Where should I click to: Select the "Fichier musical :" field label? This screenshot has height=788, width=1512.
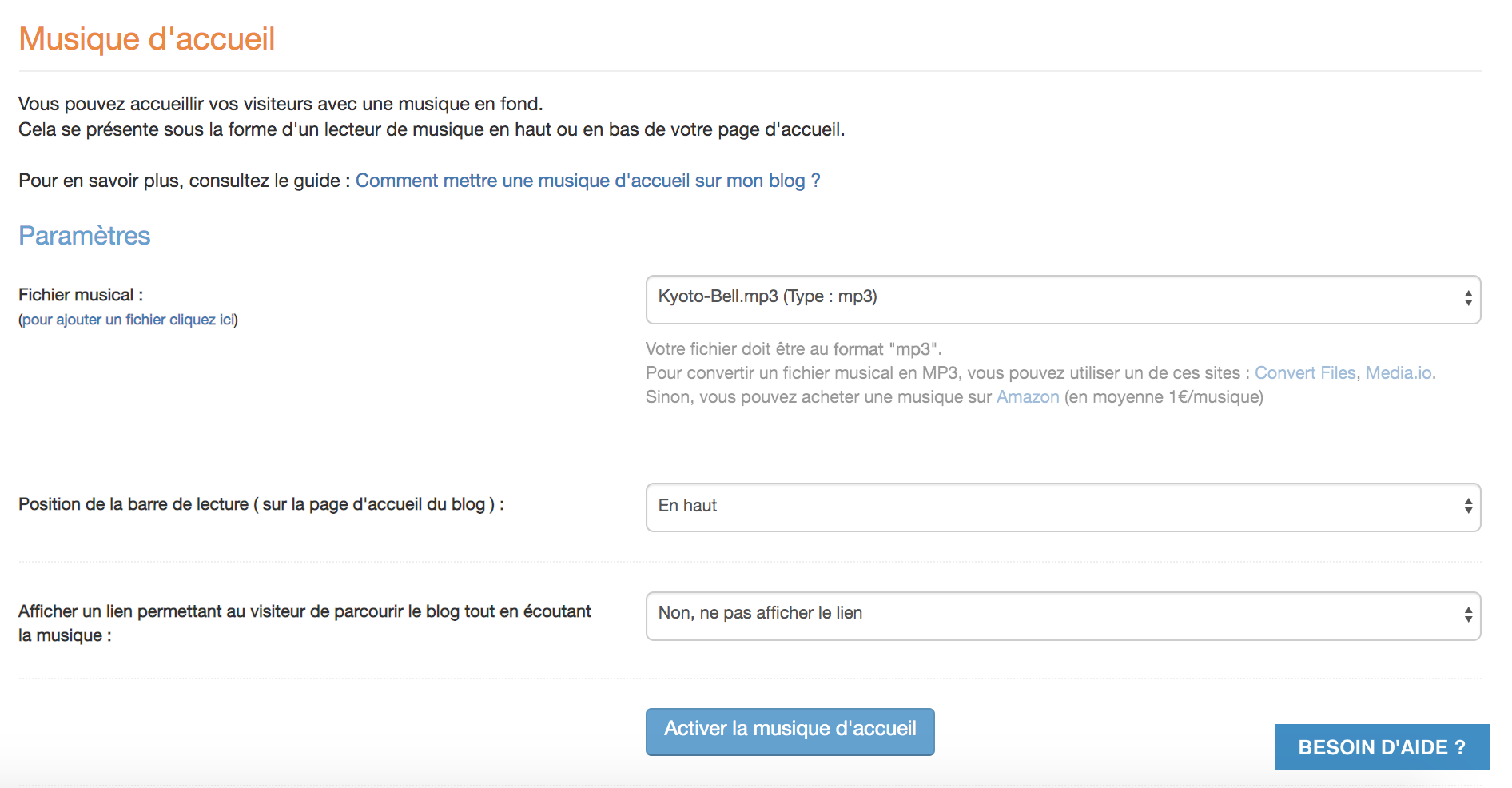(81, 295)
